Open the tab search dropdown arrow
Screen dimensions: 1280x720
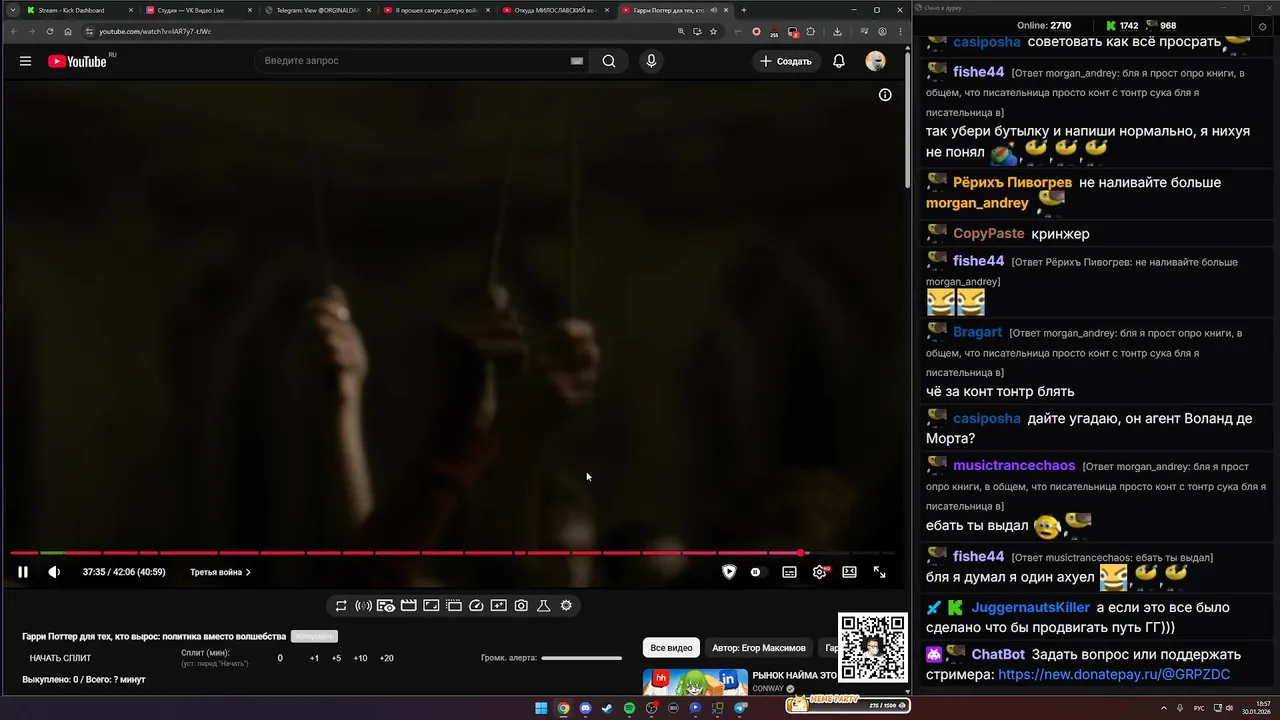pos(12,10)
